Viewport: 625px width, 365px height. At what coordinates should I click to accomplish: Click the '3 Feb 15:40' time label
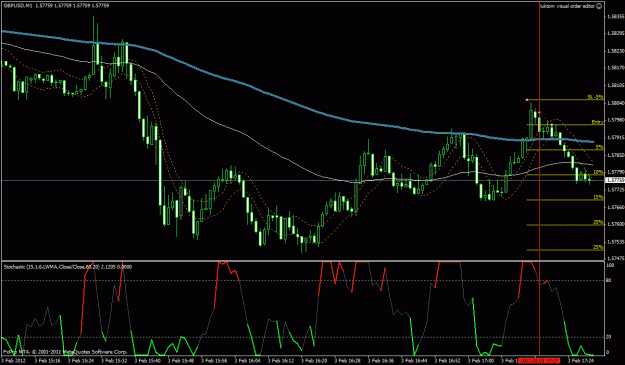[148, 360]
